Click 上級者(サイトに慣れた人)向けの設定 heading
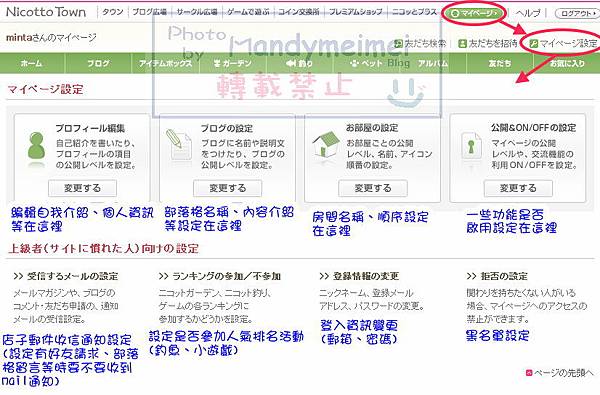The height and width of the screenshot is (395, 600). coord(103,249)
